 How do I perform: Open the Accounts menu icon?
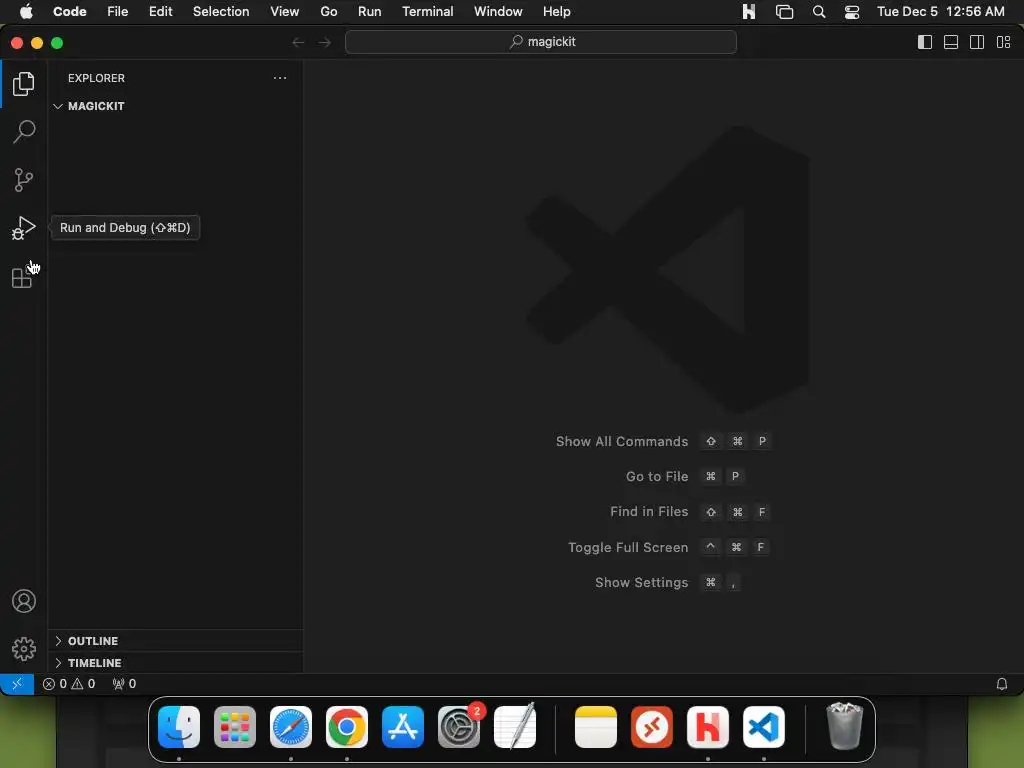pyautogui.click(x=24, y=601)
